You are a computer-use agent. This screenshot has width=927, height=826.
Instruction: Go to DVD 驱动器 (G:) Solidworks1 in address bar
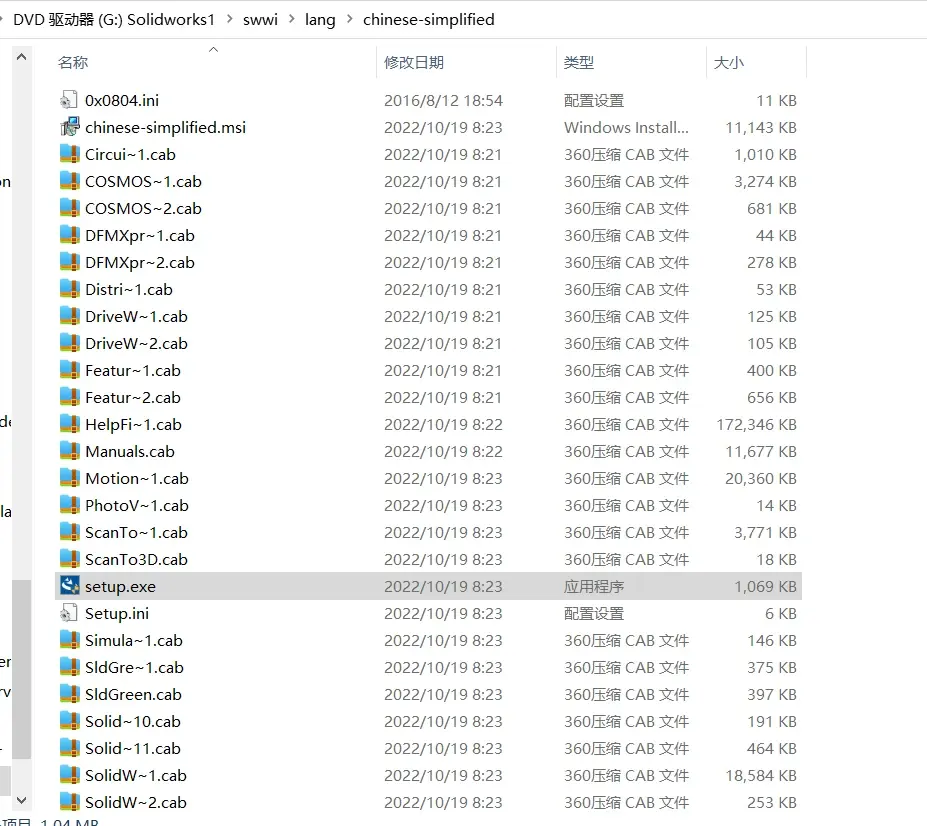tap(114, 20)
